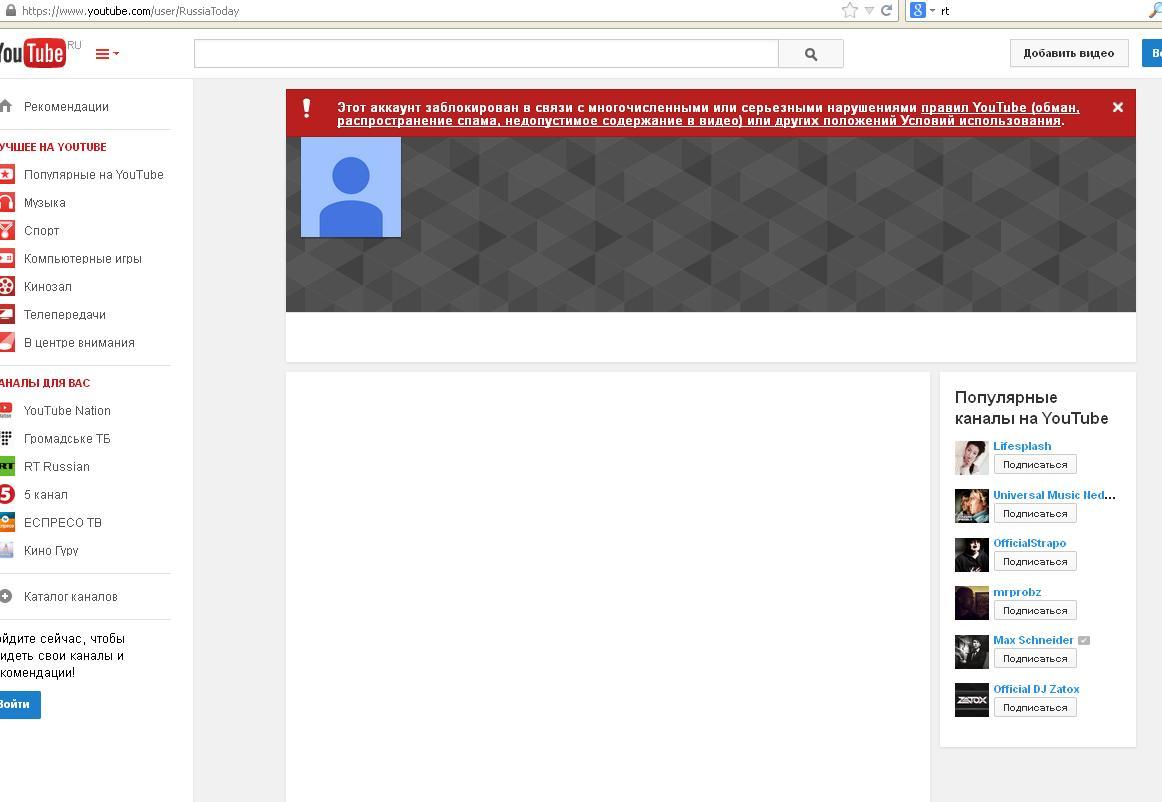Select Музыка in the sidebar

(x=44, y=203)
